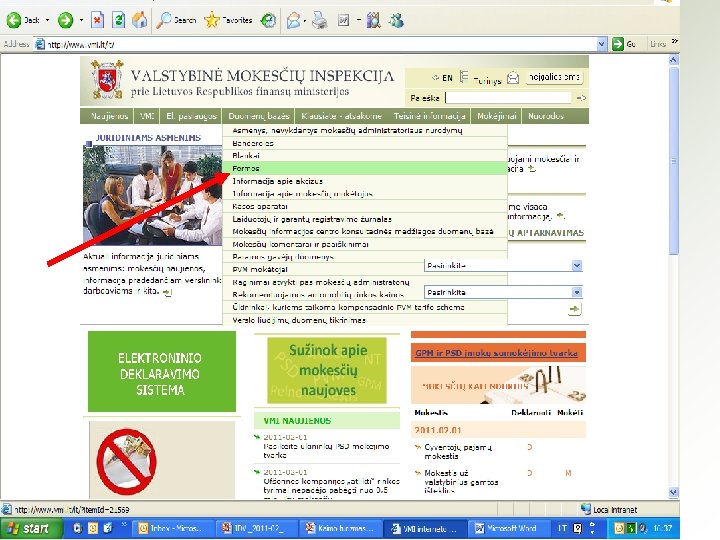Go to the Home page icon
Image resolution: width=720 pixels, height=540 pixels.
click(x=140, y=20)
